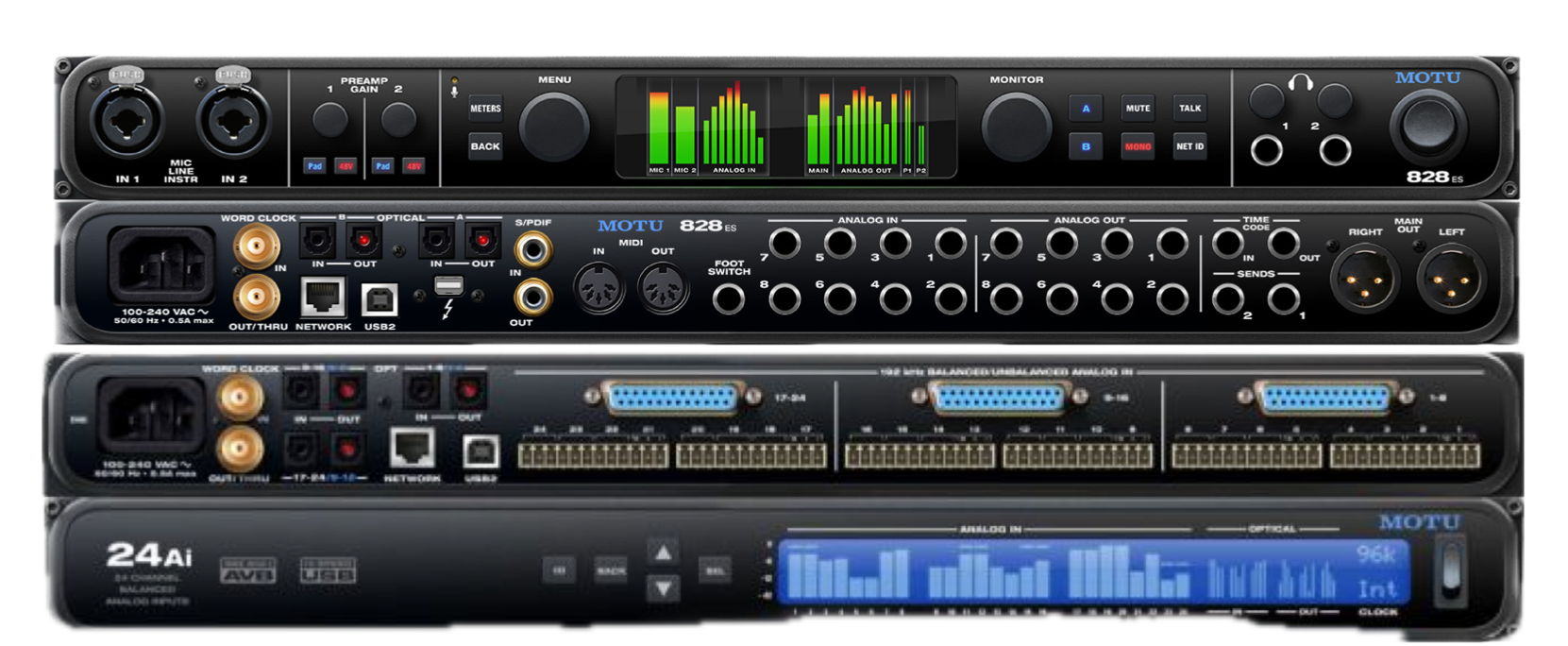The width and height of the screenshot is (1568, 646).
Task: Click the MAIN OUT RIGHT XLR connector
Action: click(1363, 280)
